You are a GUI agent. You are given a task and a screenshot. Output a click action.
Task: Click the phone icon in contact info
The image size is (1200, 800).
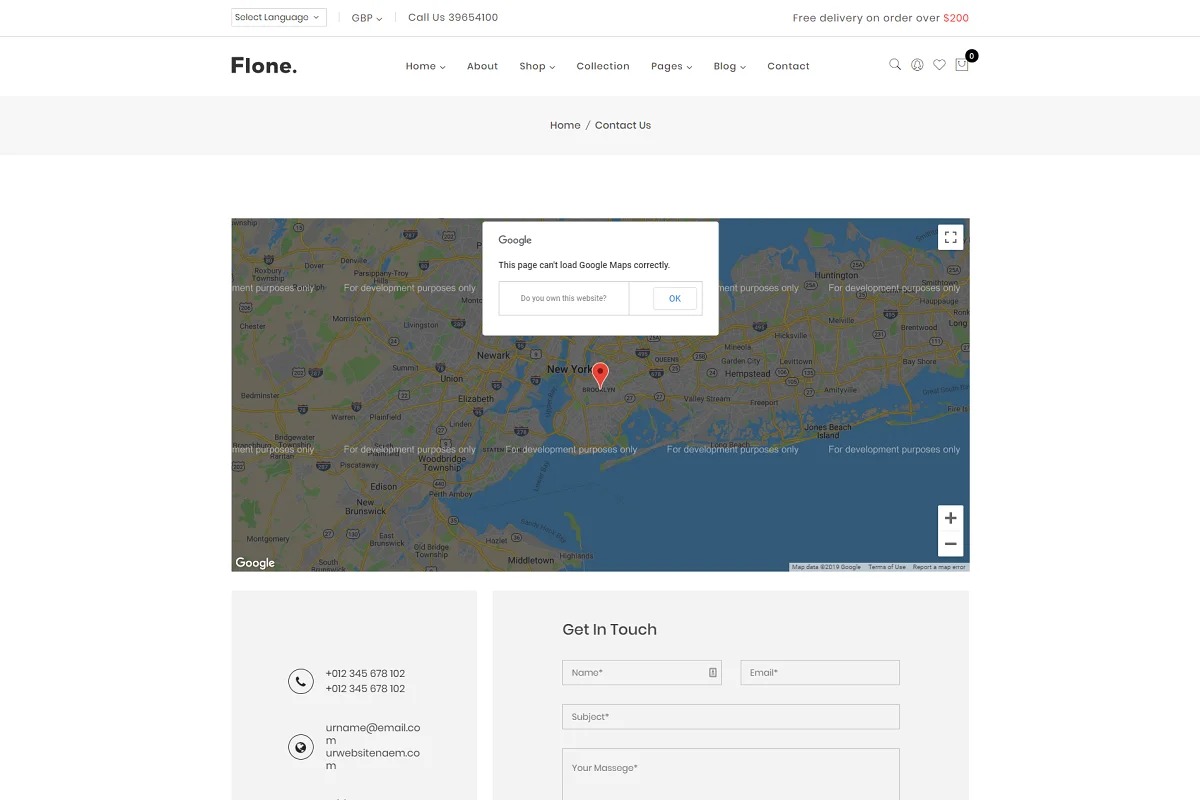(x=301, y=681)
